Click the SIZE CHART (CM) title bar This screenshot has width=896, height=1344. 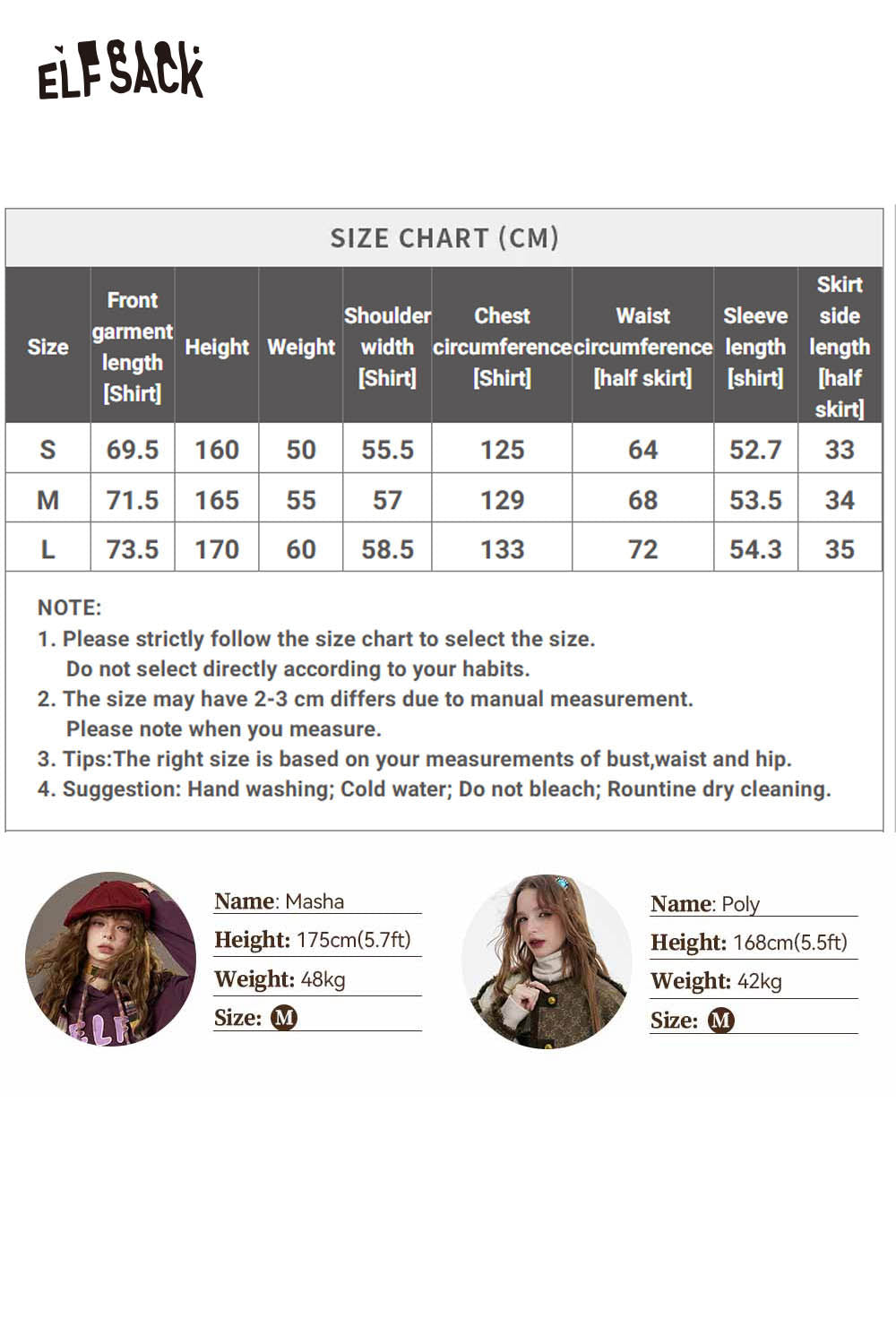click(444, 238)
